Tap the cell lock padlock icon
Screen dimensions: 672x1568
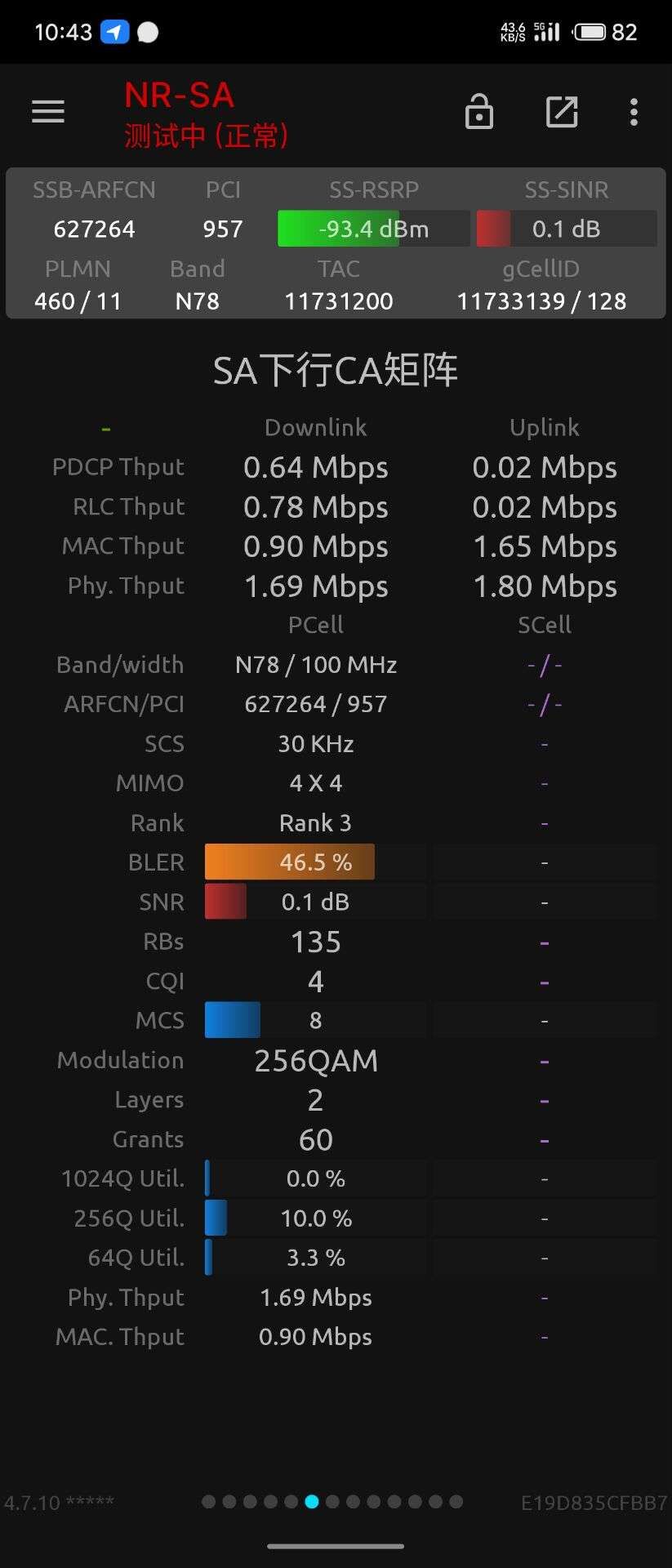tap(479, 112)
